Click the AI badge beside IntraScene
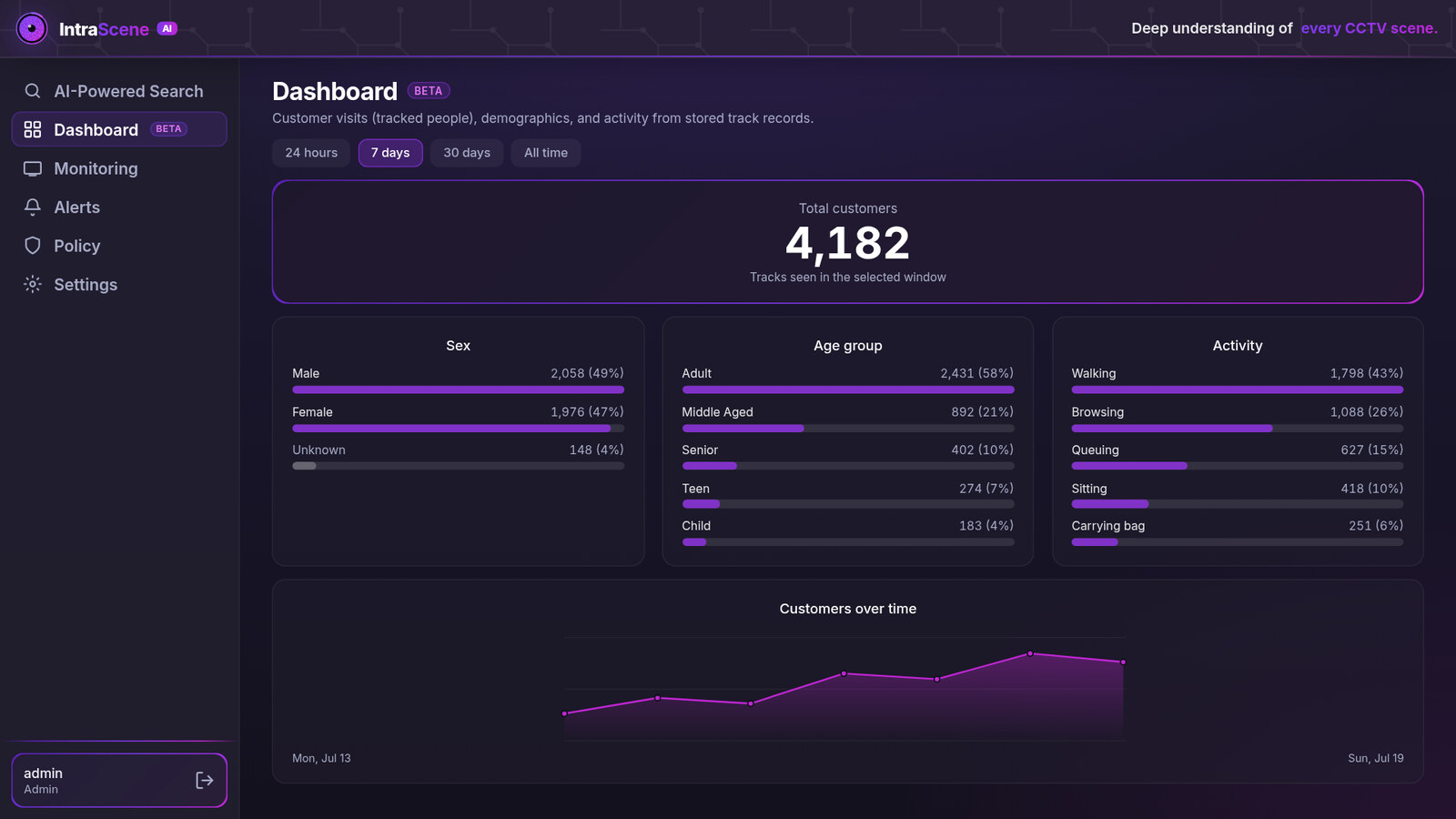The width and height of the screenshot is (1456, 819). 167,28
